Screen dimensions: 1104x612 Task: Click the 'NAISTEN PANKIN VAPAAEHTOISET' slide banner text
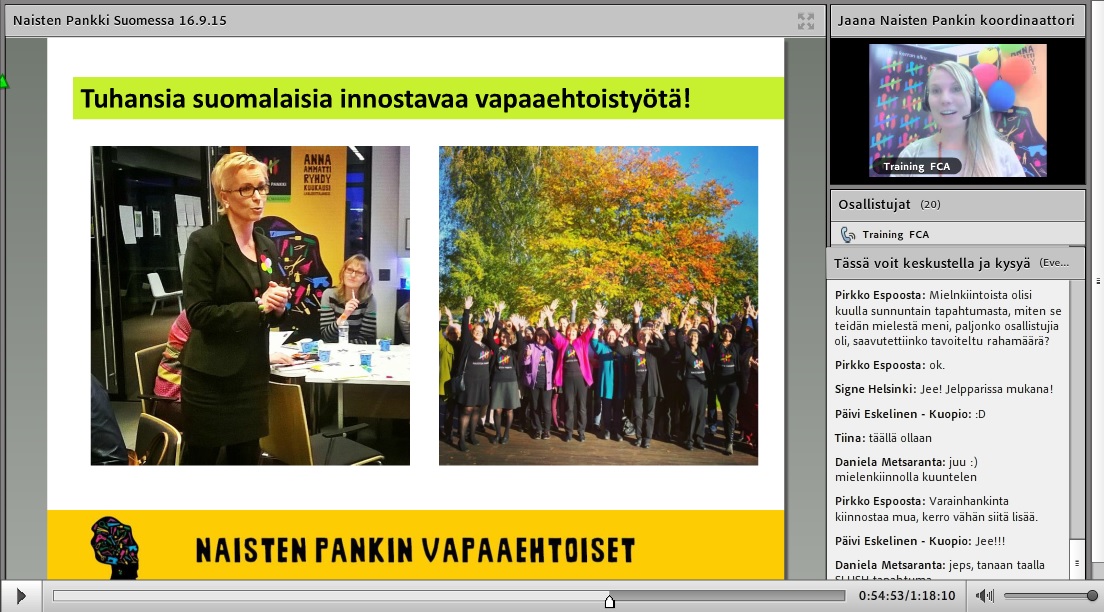(x=415, y=551)
